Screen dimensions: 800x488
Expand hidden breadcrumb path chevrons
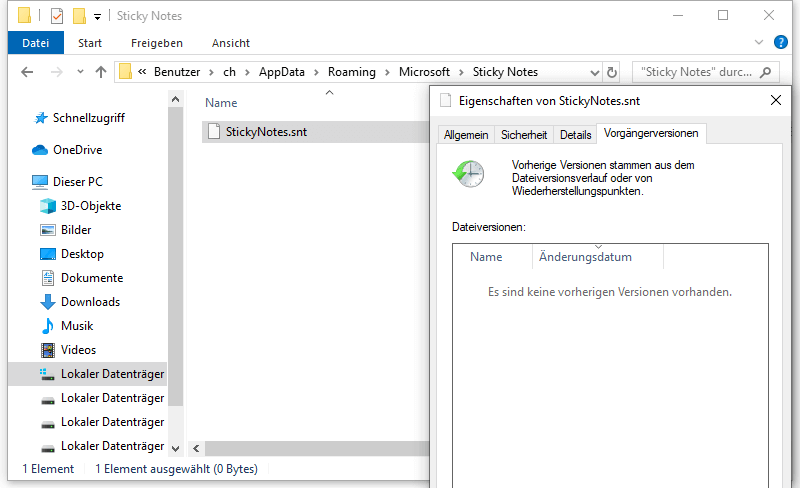pyautogui.click(x=142, y=72)
